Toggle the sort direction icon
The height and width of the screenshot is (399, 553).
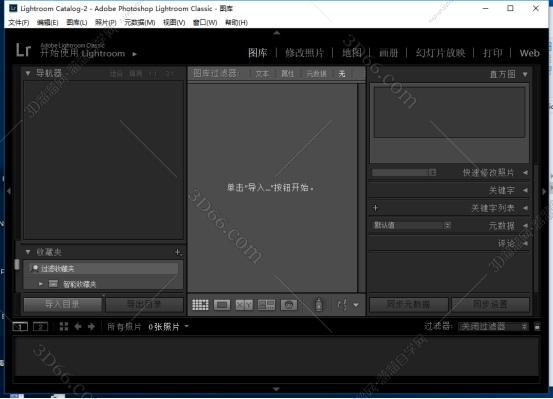click(x=342, y=305)
